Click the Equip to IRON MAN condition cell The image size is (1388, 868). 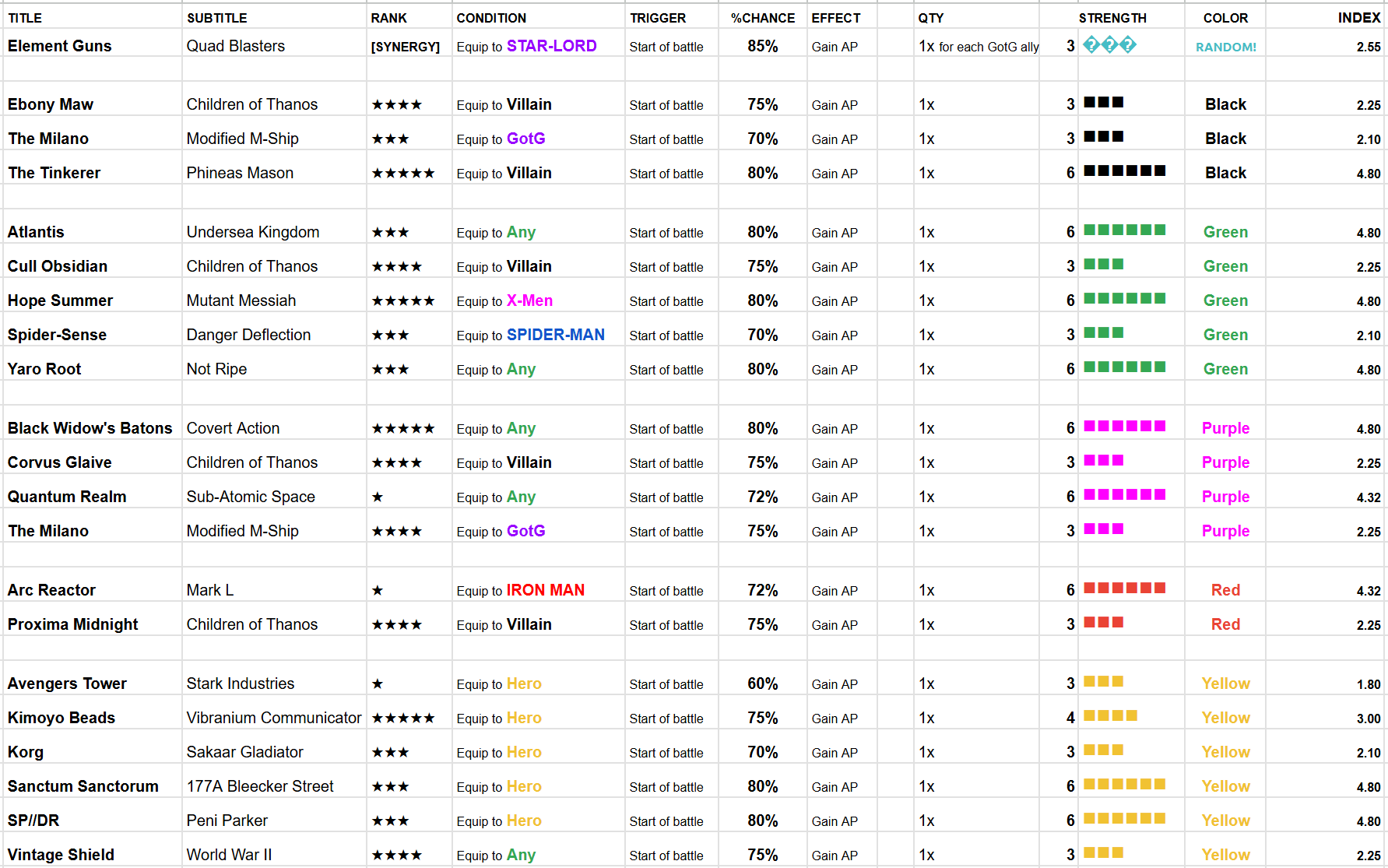[521, 590]
